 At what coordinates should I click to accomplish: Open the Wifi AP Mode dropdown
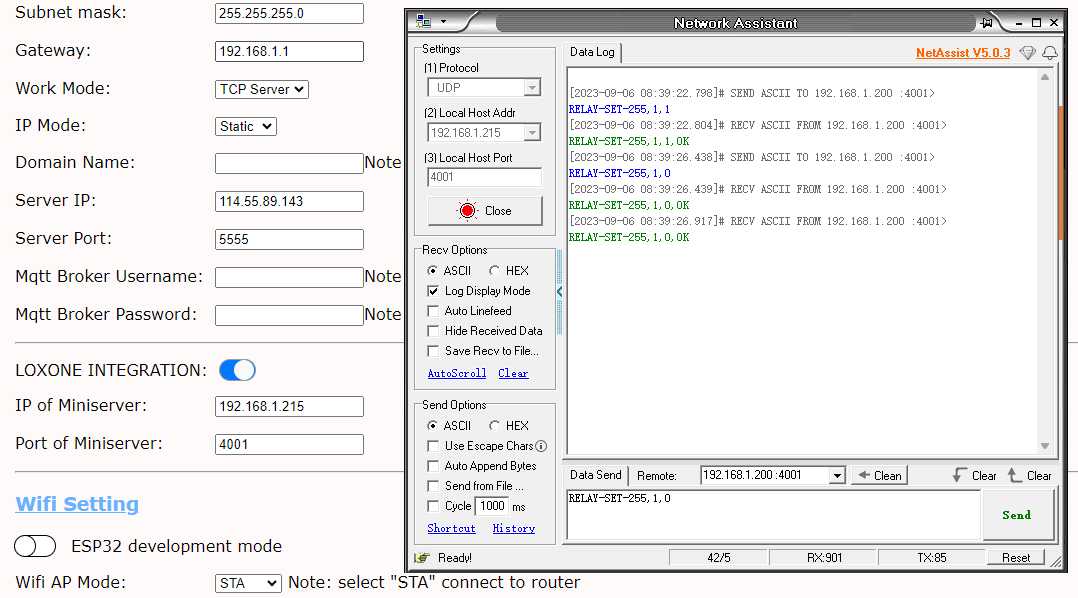tap(248, 583)
